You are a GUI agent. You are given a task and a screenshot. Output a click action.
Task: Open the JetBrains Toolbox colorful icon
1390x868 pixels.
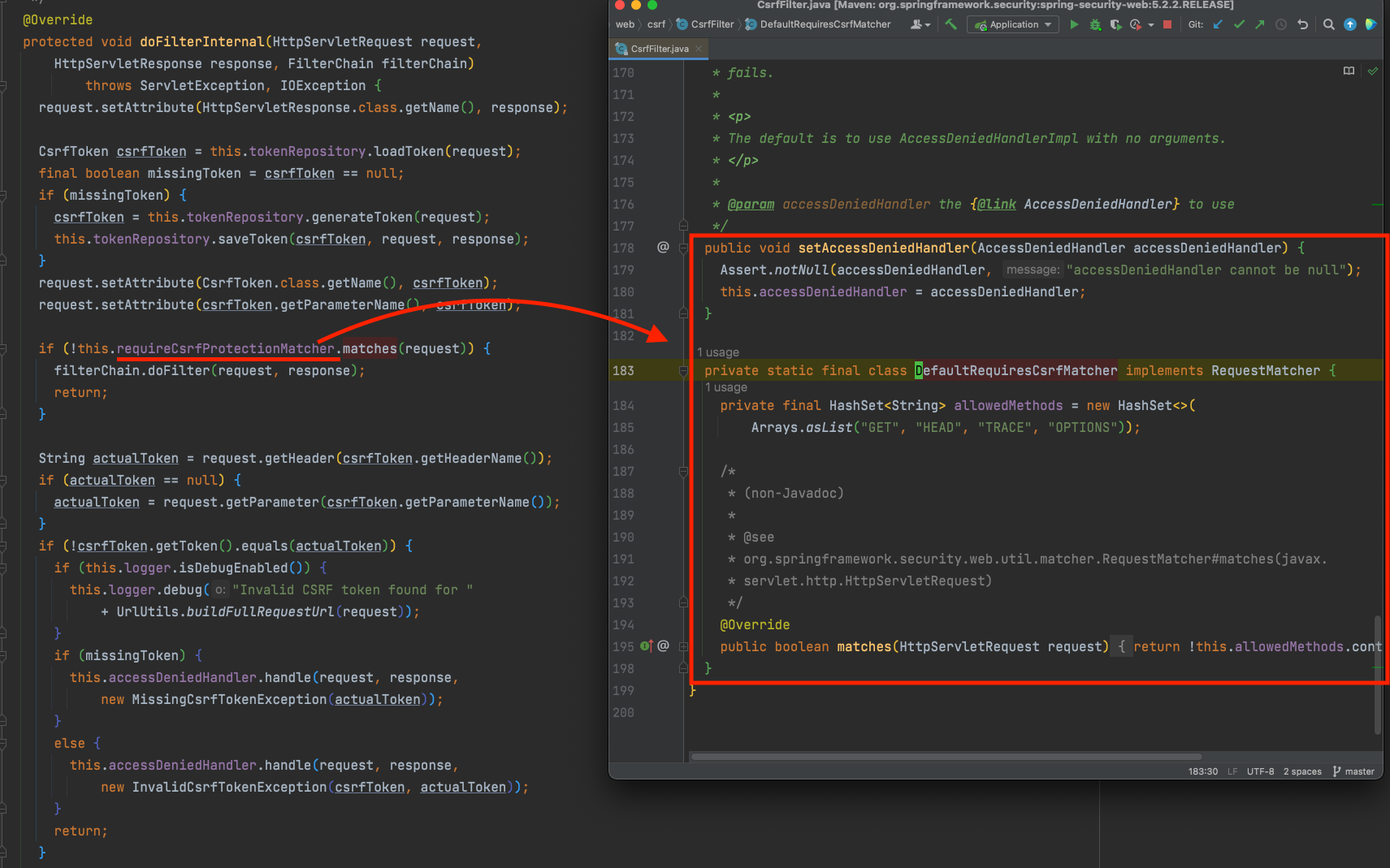tap(1371, 24)
